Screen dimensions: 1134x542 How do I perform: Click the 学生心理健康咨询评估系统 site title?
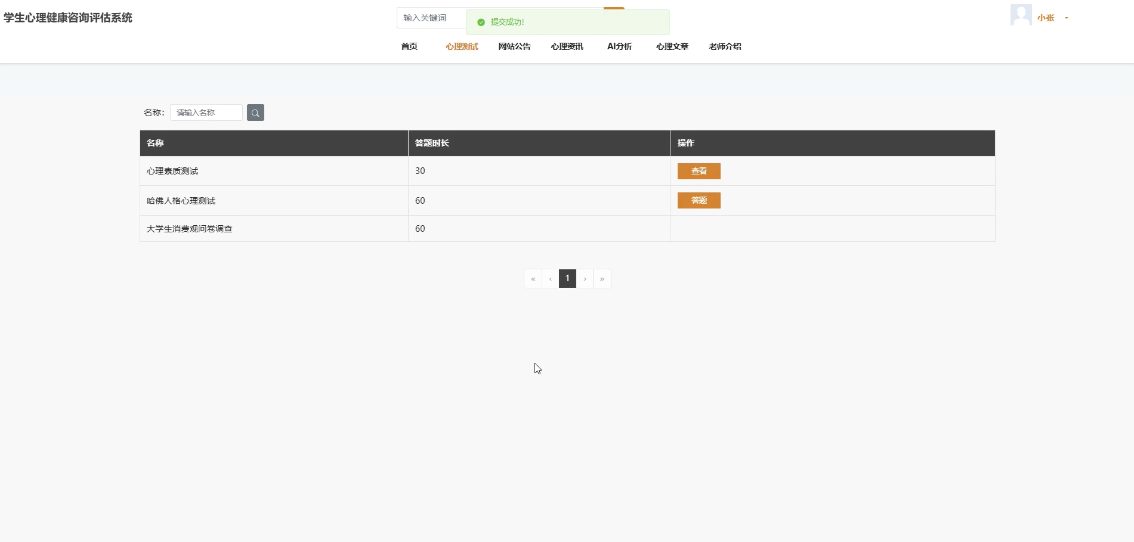[68, 17]
